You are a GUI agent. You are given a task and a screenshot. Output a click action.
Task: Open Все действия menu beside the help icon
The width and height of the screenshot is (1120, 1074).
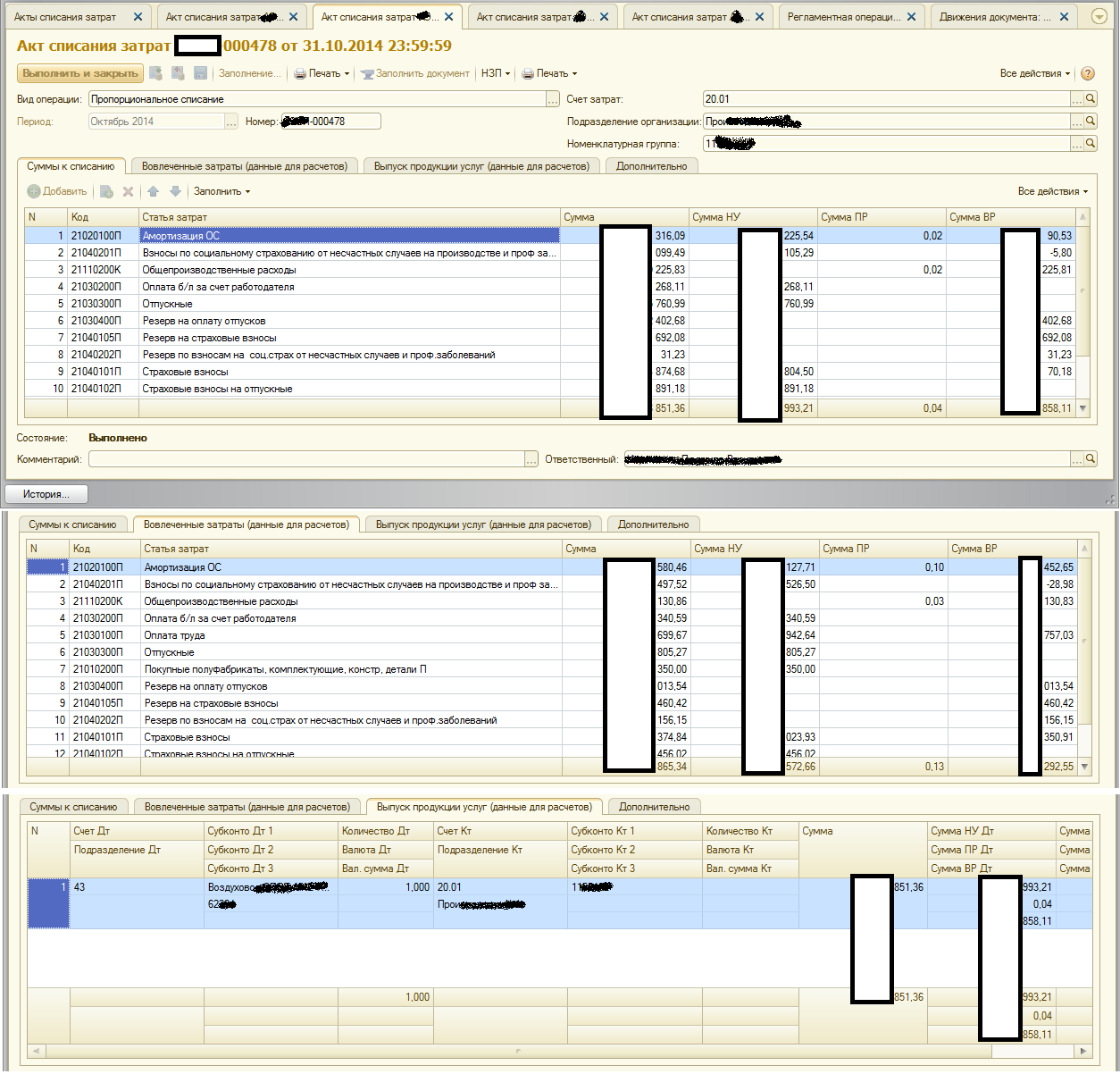pos(1034,74)
